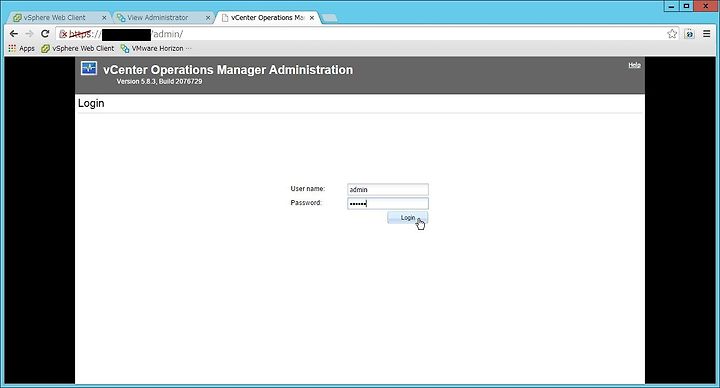Focus the User name field

[388, 189]
